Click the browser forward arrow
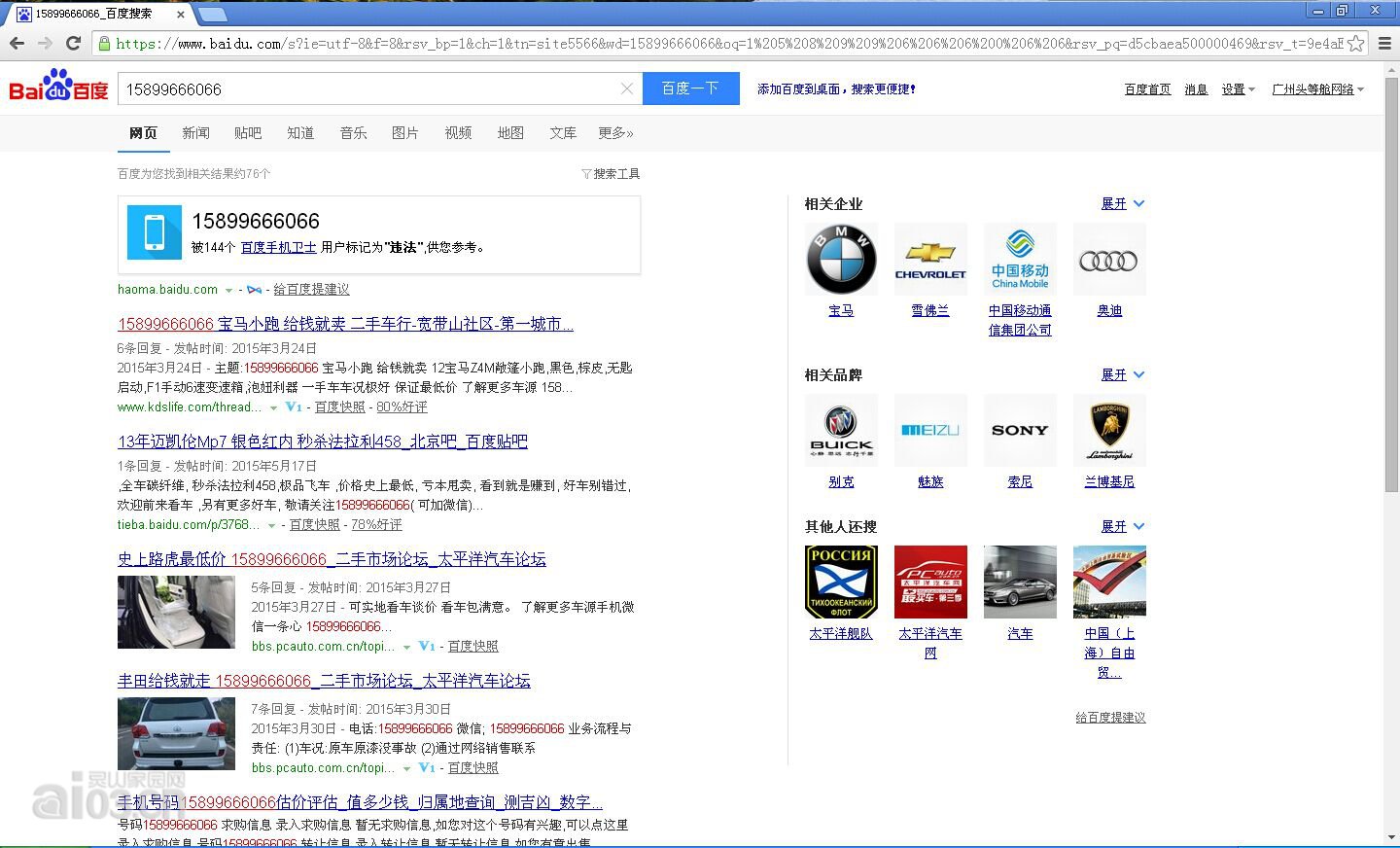The image size is (1400, 848). coord(45,43)
